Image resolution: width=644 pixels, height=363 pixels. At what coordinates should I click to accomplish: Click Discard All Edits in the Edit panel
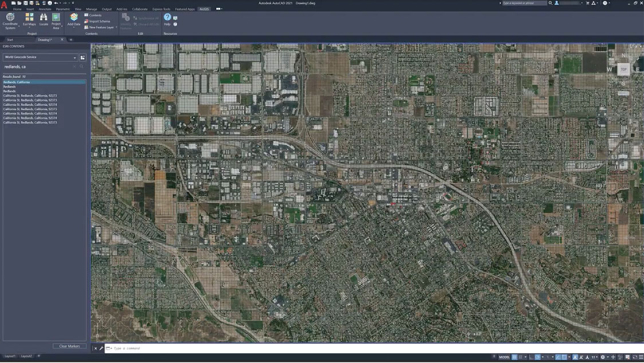147,24
